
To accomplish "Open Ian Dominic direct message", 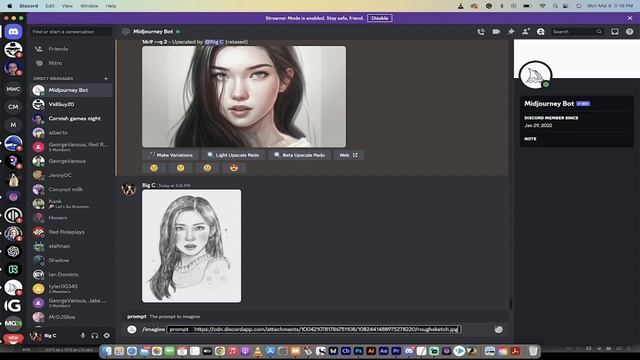I will coord(71,275).
